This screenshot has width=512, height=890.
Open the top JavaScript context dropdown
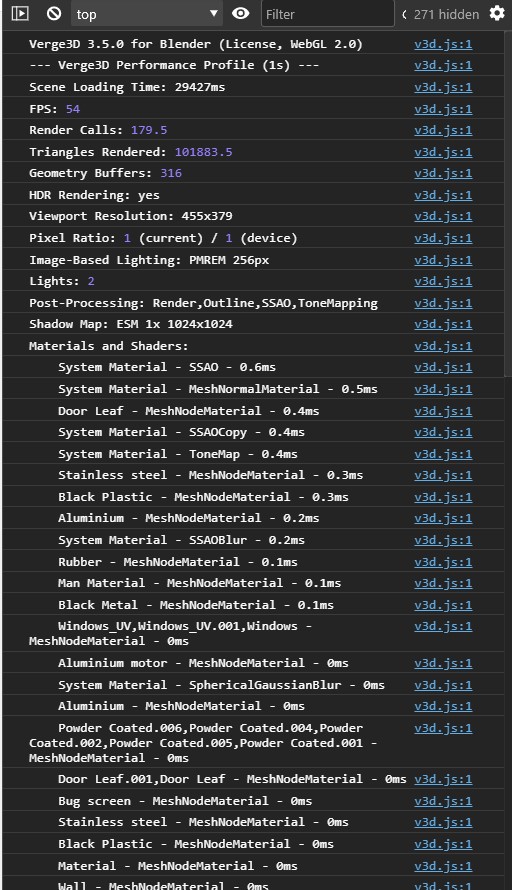[x=146, y=14]
